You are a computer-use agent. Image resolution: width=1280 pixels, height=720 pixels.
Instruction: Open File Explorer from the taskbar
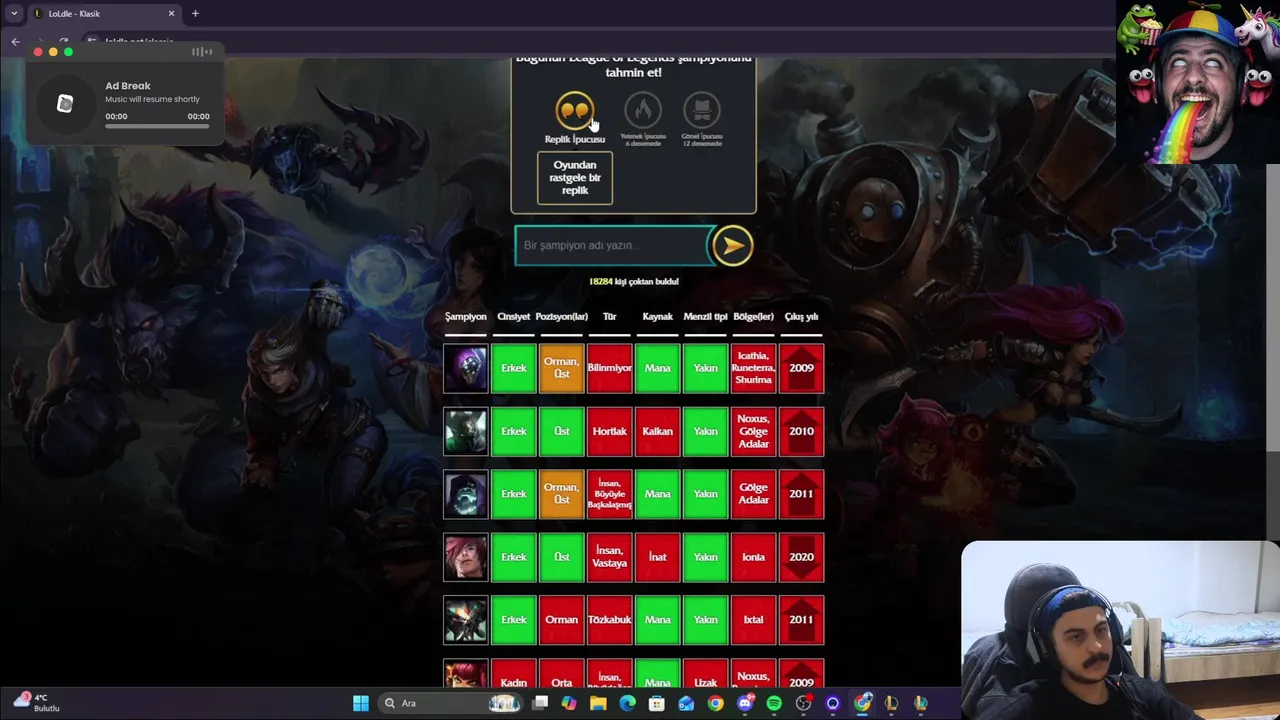[x=598, y=703]
